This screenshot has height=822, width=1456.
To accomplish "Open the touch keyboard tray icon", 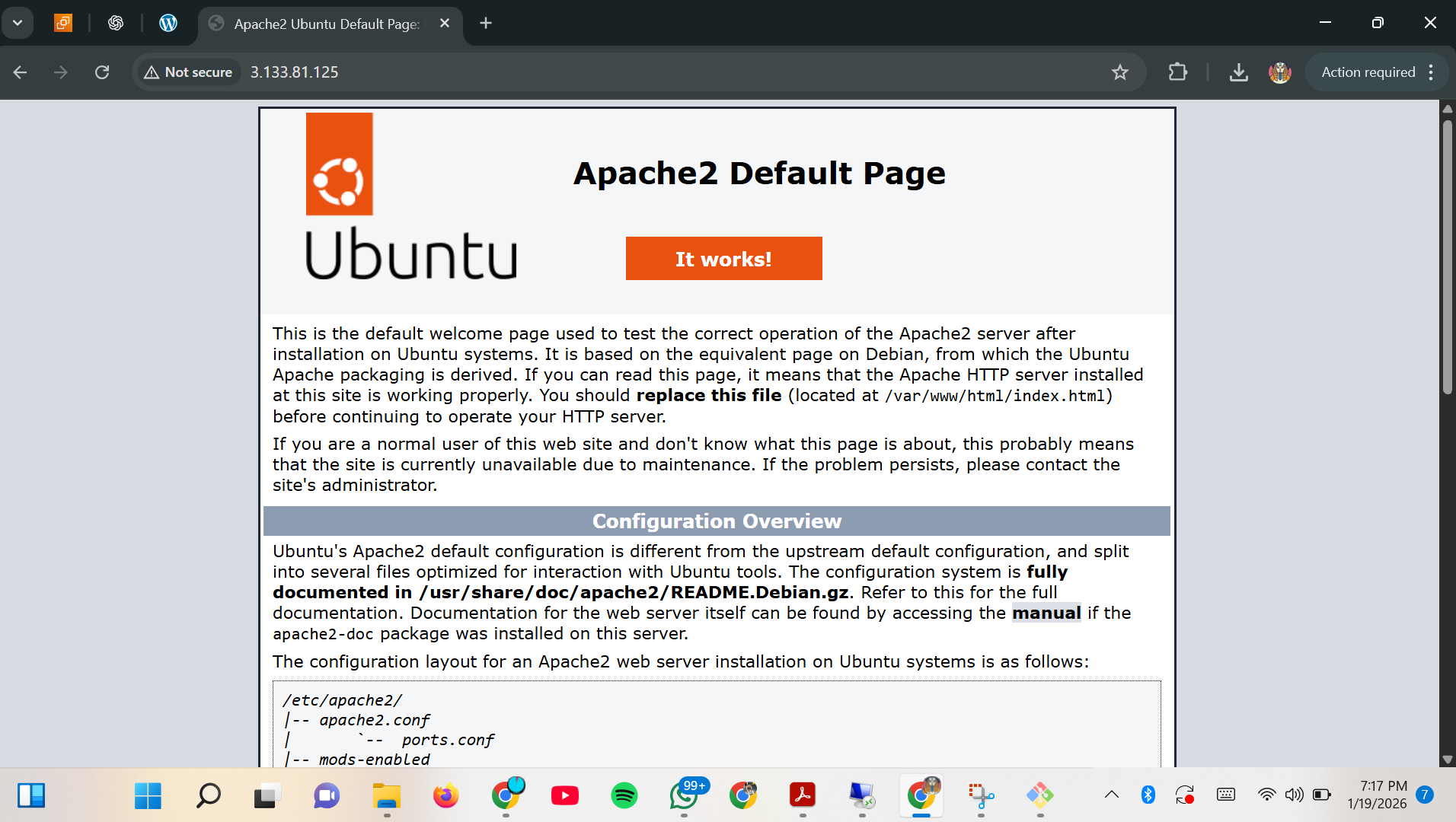I will point(1226,795).
